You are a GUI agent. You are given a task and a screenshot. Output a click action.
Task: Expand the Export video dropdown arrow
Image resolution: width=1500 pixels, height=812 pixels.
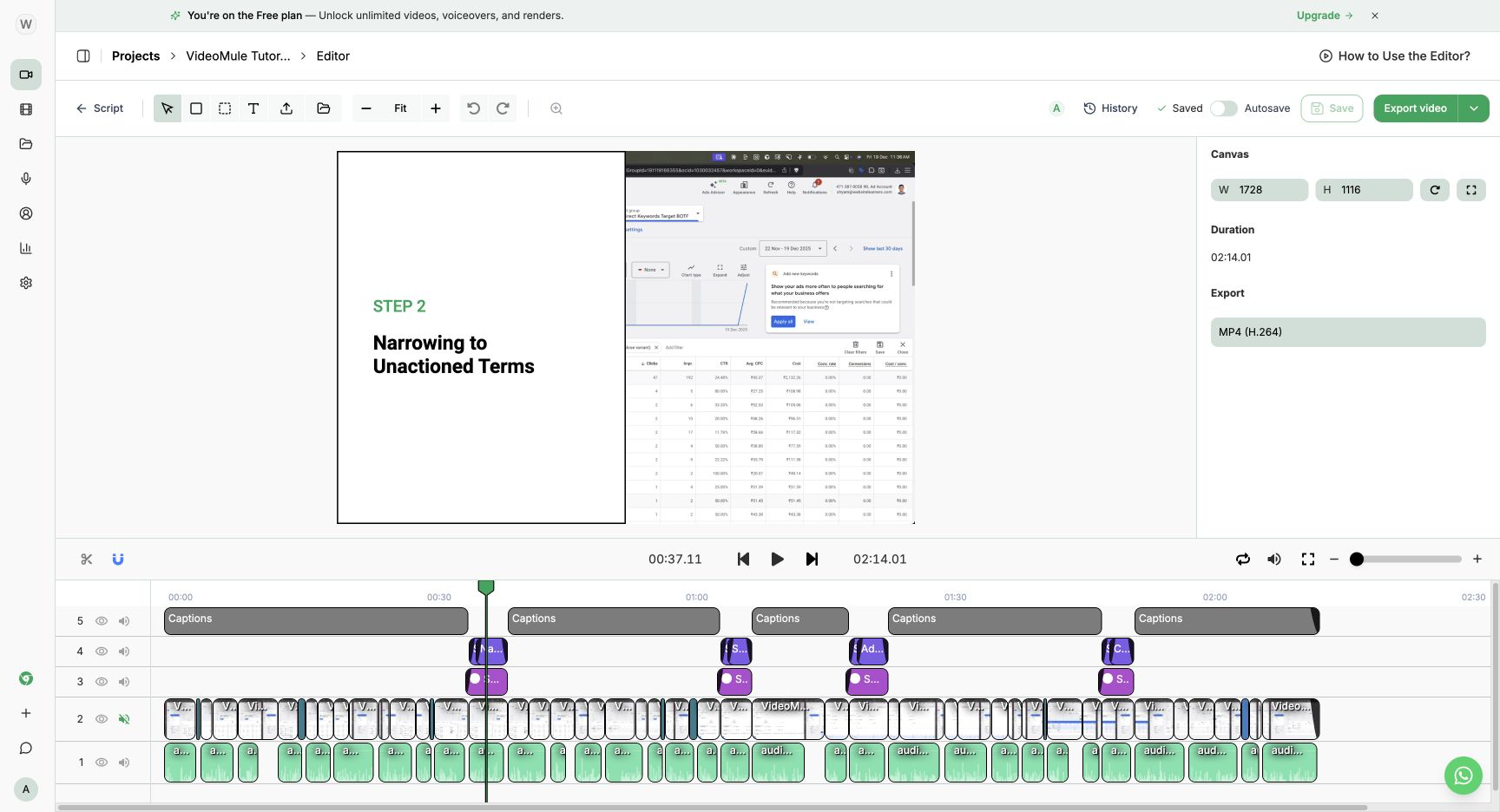tap(1474, 108)
